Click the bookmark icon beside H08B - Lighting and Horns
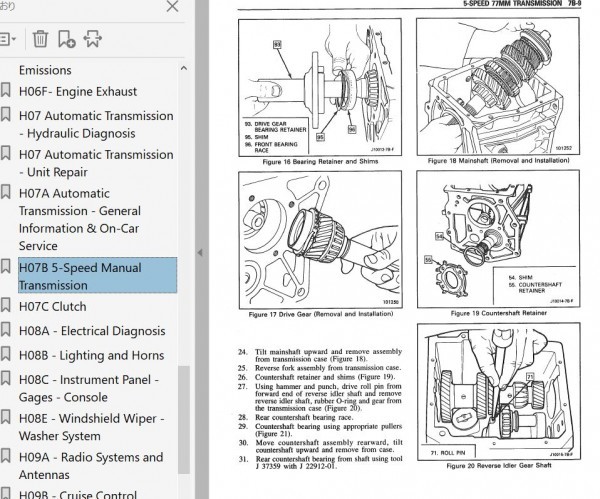The width and height of the screenshot is (600, 499). point(5,354)
